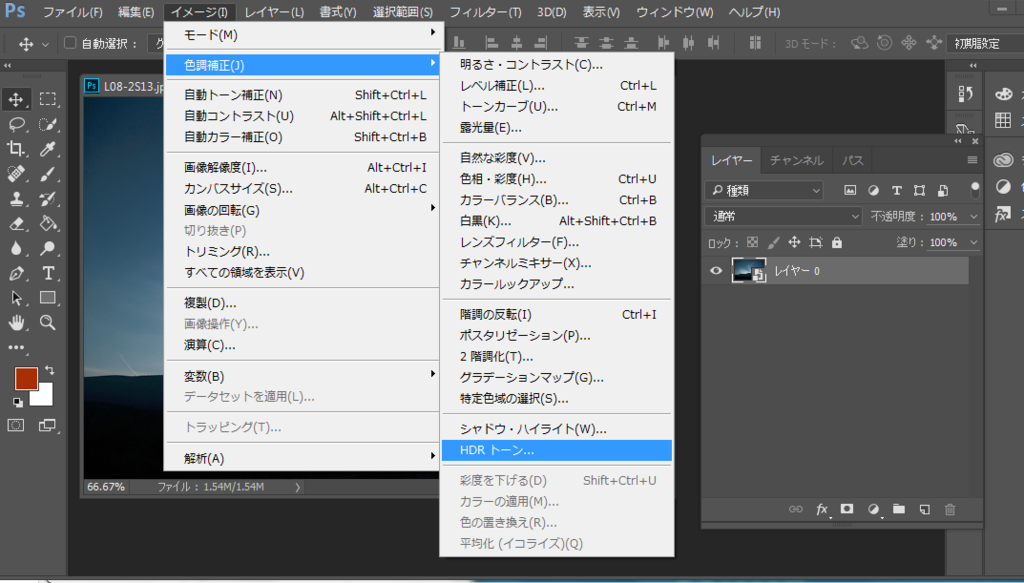Select the Spot Healing Brush tool
This screenshot has height=583, width=1024.
coord(16,174)
